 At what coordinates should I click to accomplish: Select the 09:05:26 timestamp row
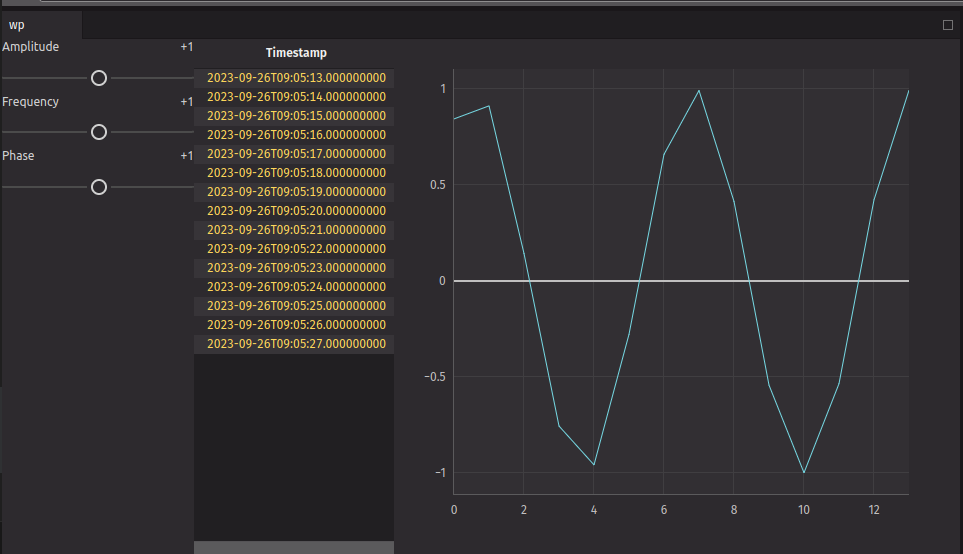click(296, 325)
